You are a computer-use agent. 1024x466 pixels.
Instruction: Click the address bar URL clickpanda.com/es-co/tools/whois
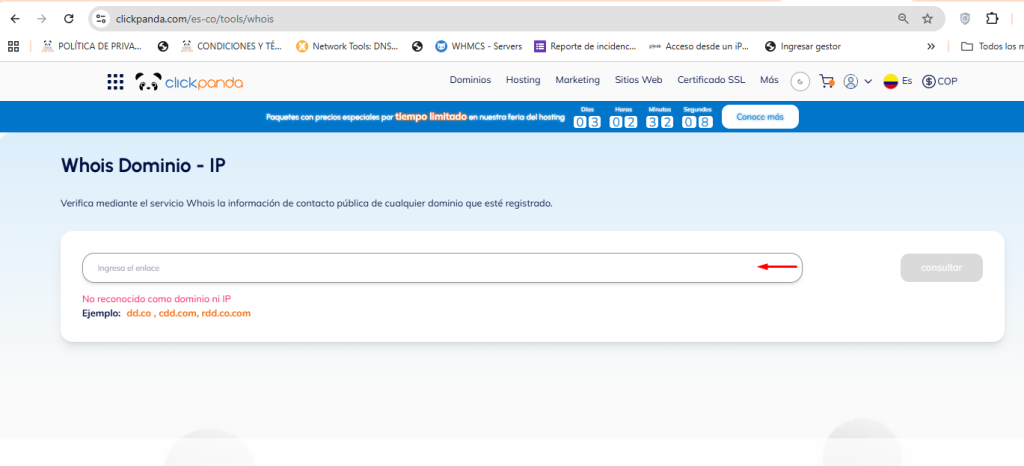pyautogui.click(x=195, y=19)
